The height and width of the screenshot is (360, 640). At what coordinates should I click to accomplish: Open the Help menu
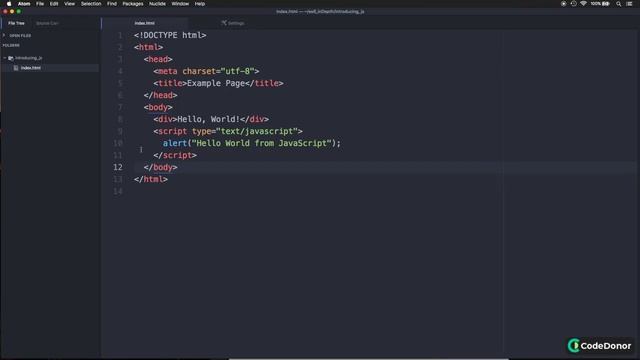click(200, 4)
